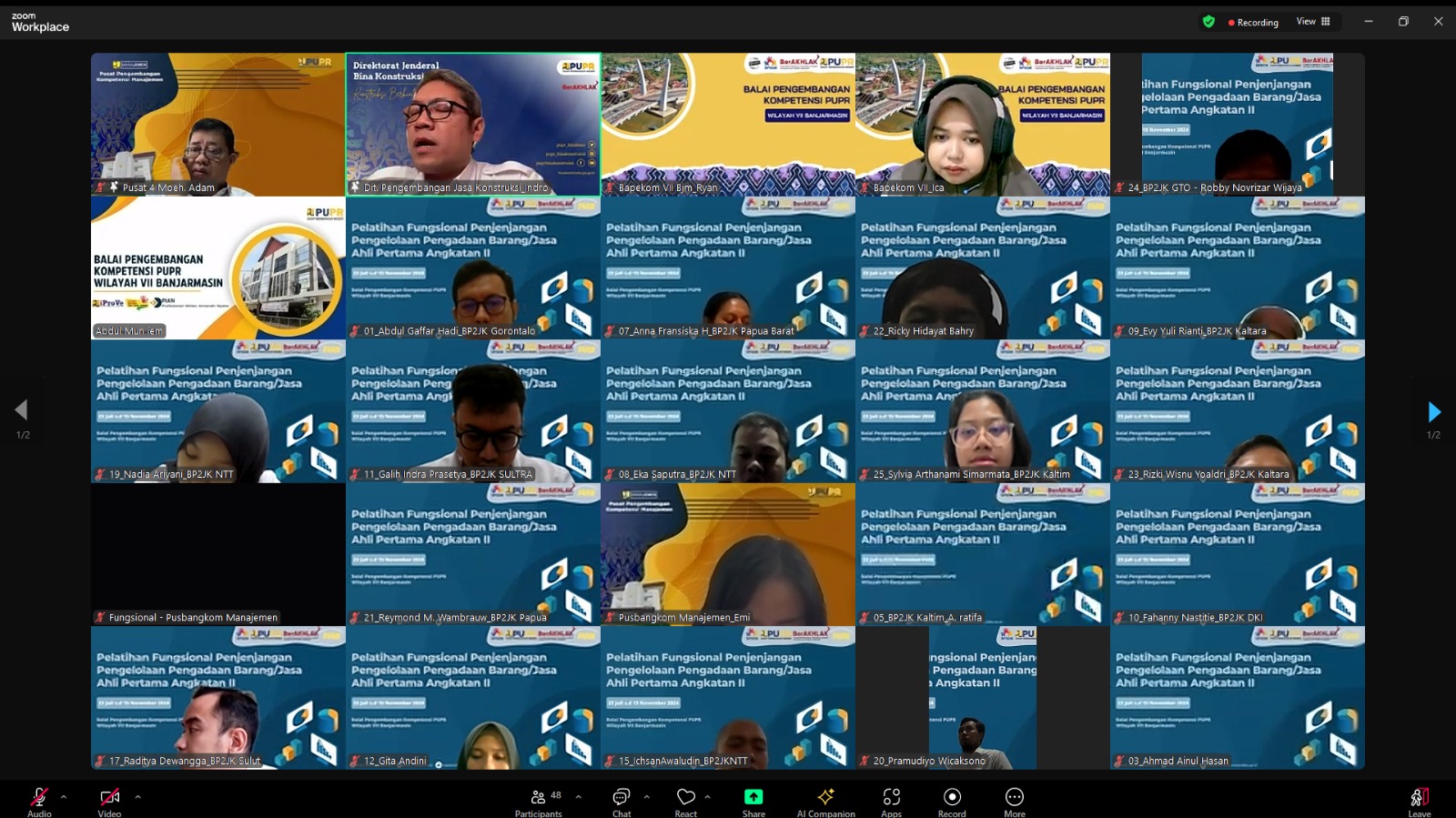
Task: Select 03_Ahmad Ainul Hasan video tile
Action: pos(1238,698)
